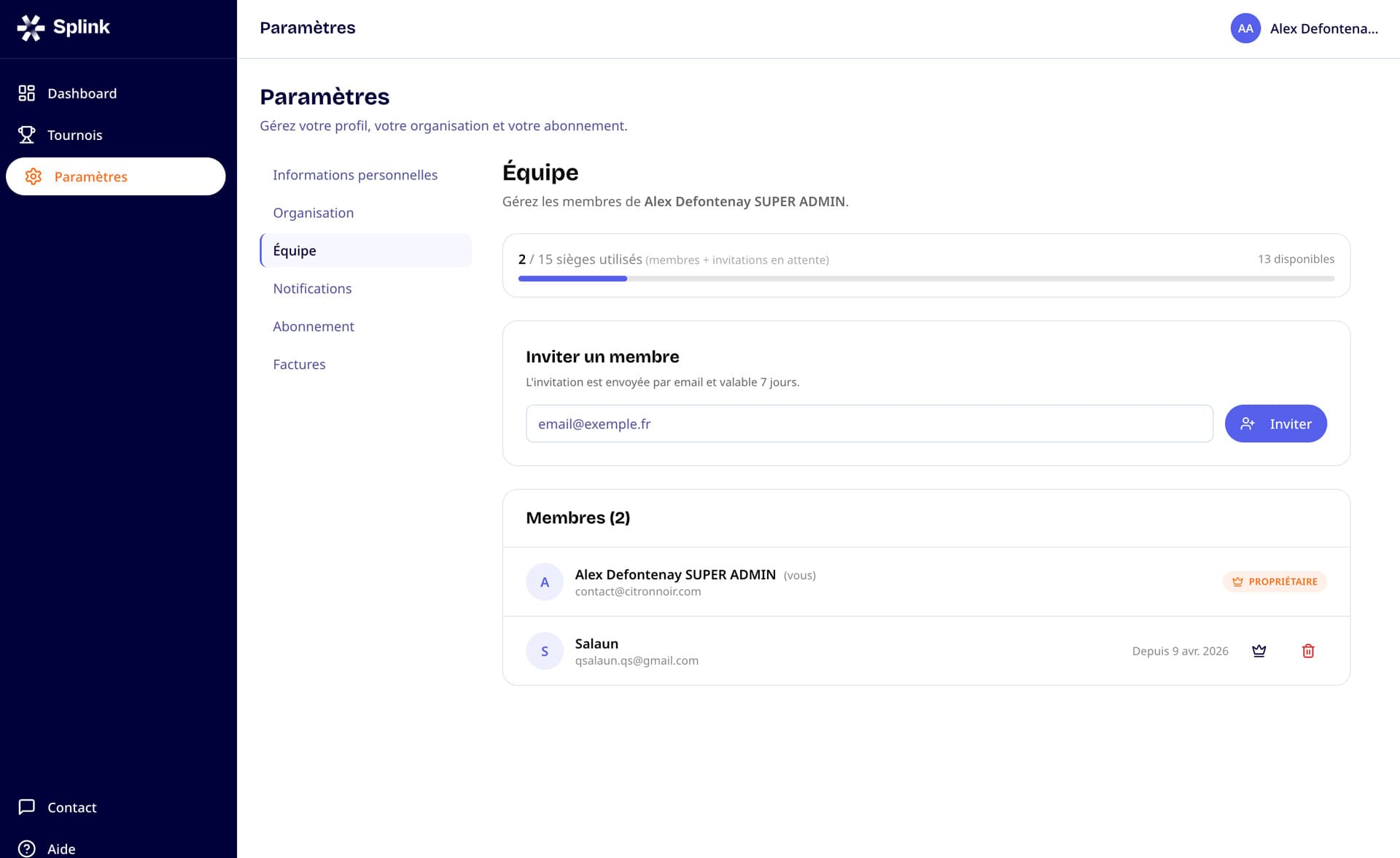This screenshot has height=858, width=1400.
Task: Click the Salaun member name
Action: [596, 644]
